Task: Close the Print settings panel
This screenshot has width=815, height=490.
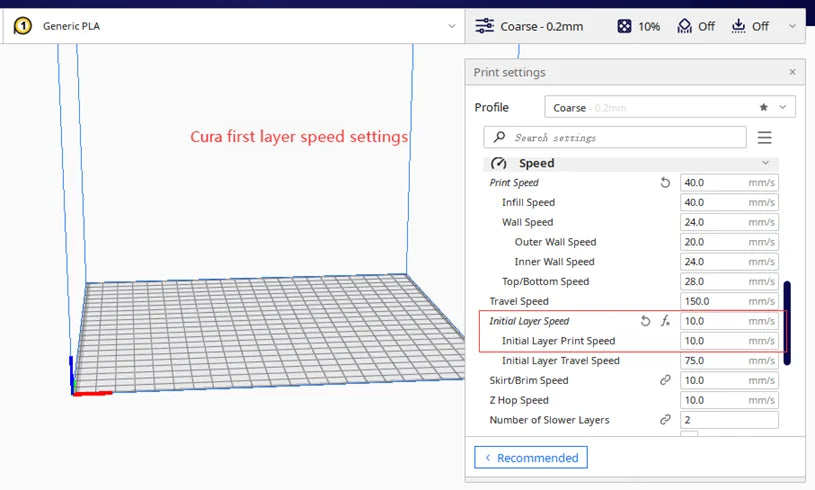Action: pyautogui.click(x=792, y=72)
